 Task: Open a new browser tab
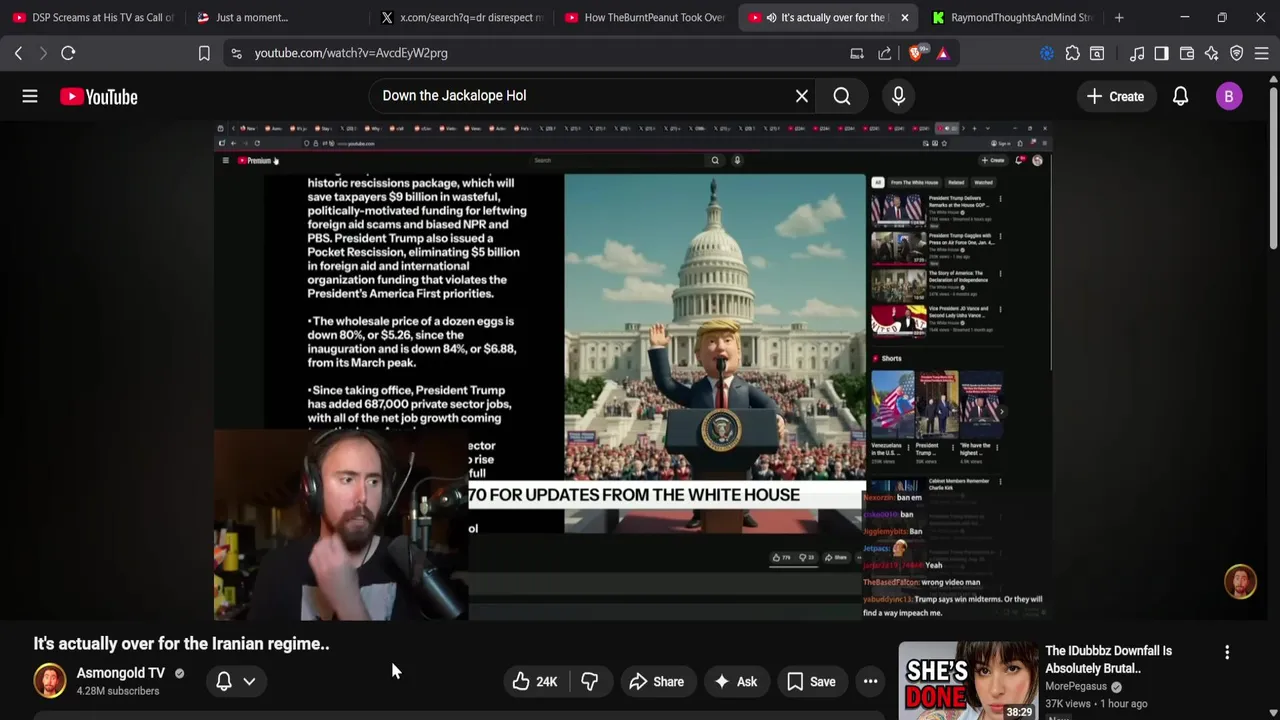(x=1119, y=17)
